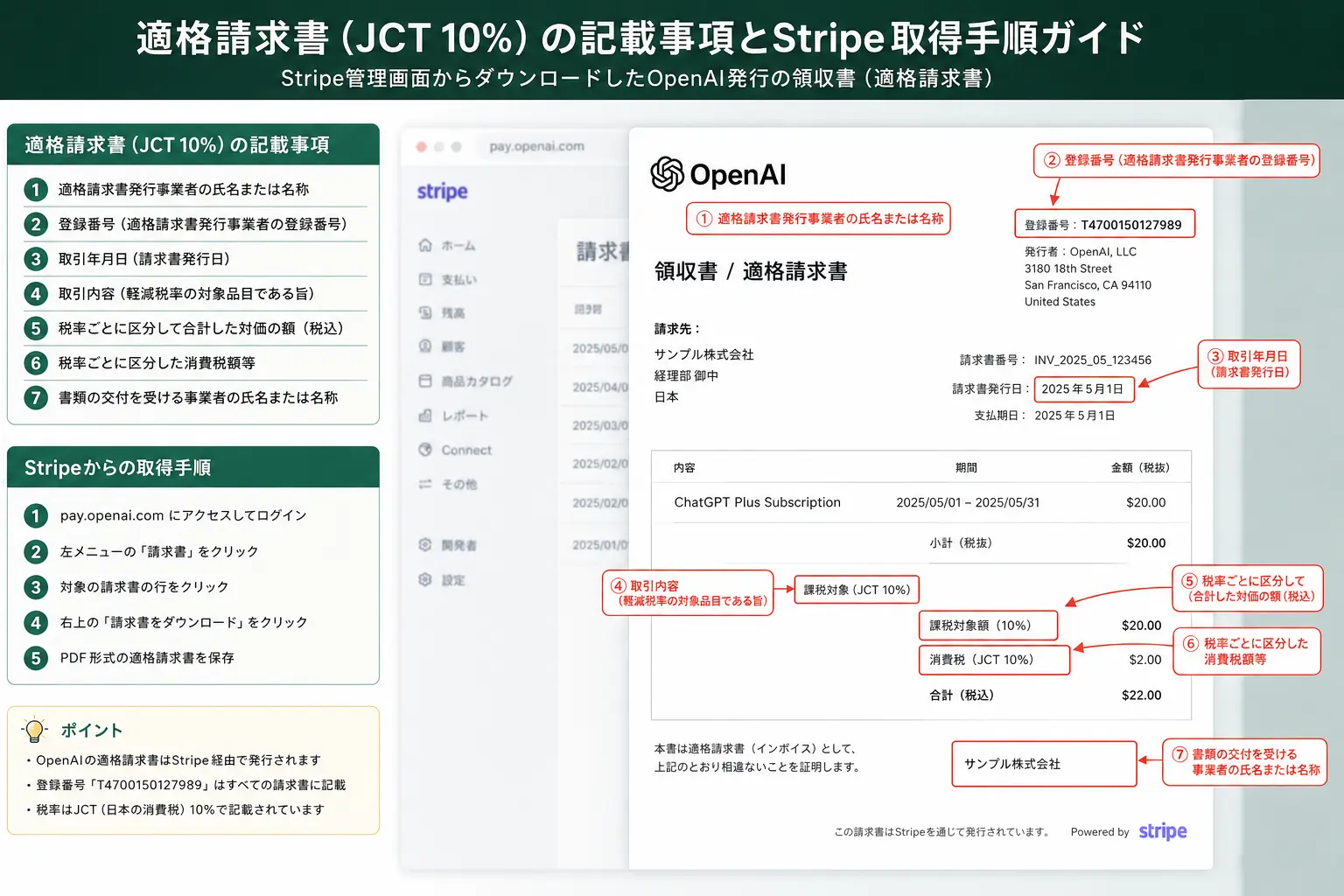Click the stripe logo above the sidebar
The width and height of the screenshot is (1344, 896).
[x=442, y=191]
